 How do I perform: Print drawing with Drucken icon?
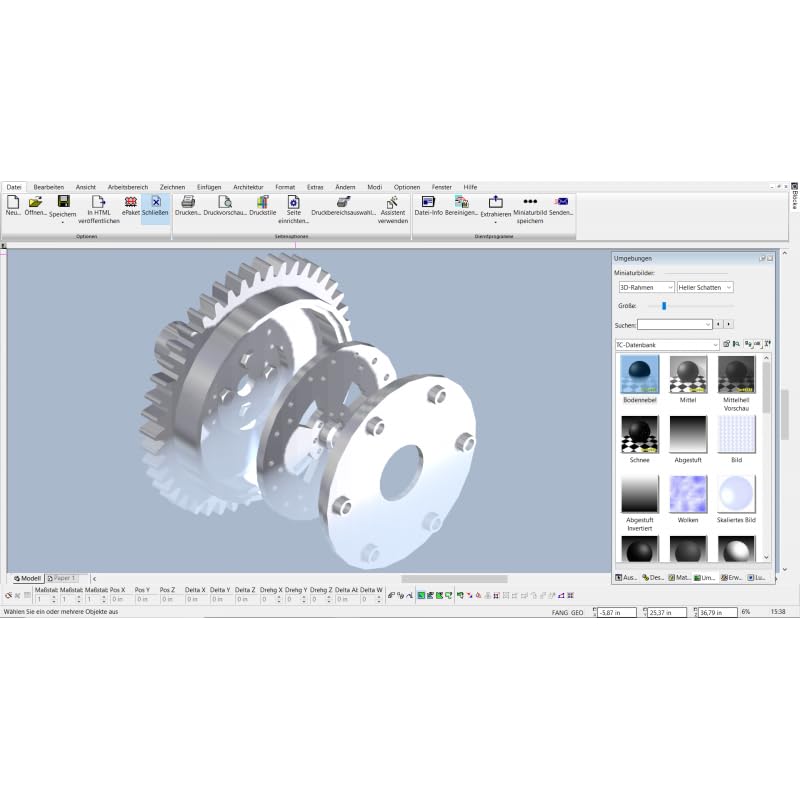(188, 202)
